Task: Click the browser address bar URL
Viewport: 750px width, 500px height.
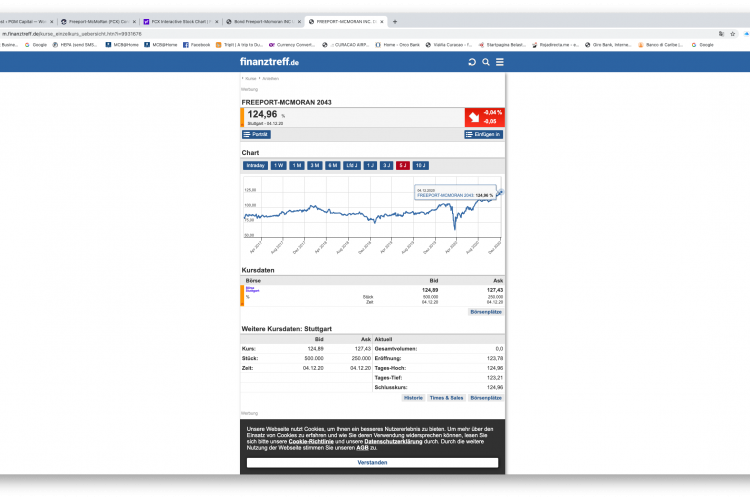Action: click(x=72, y=34)
